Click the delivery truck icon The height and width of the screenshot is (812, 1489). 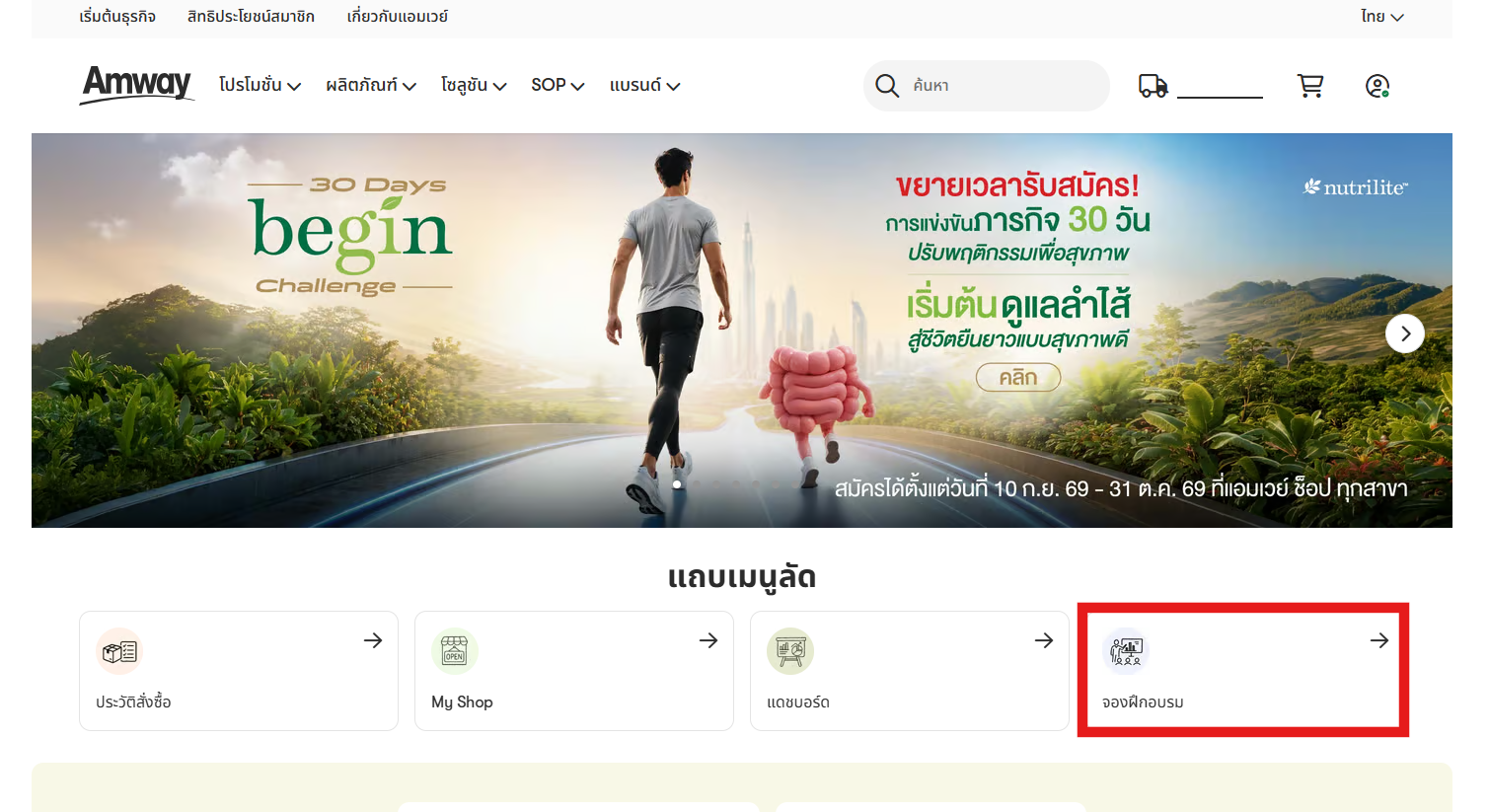(x=1153, y=86)
